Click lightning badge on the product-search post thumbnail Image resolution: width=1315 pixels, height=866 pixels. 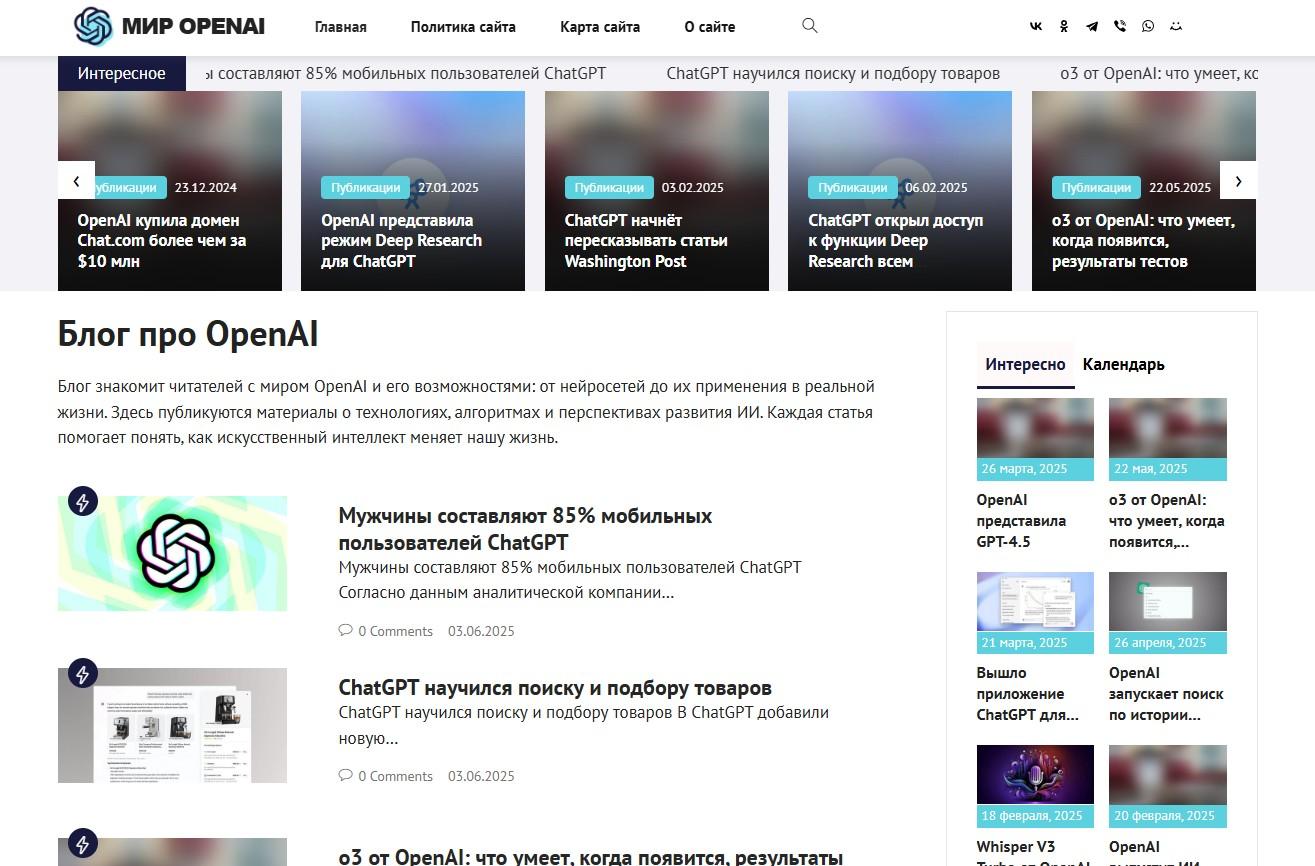[83, 673]
